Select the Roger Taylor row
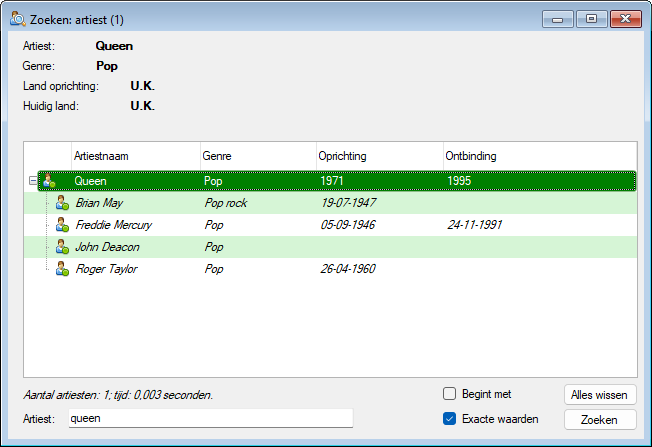This screenshot has width=652, height=447. tap(330, 269)
